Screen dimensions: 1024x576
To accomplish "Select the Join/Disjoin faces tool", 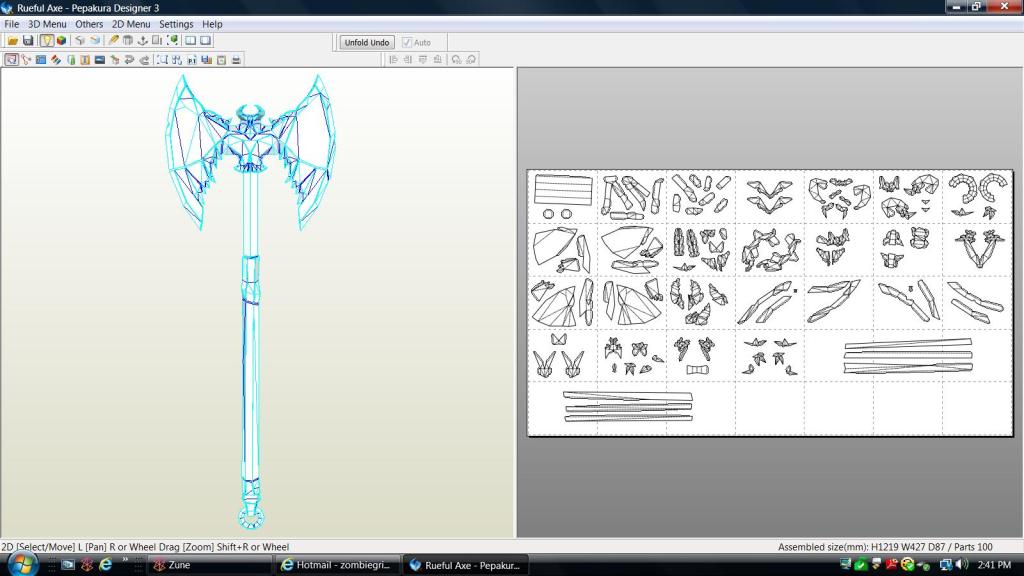I will point(26,59).
